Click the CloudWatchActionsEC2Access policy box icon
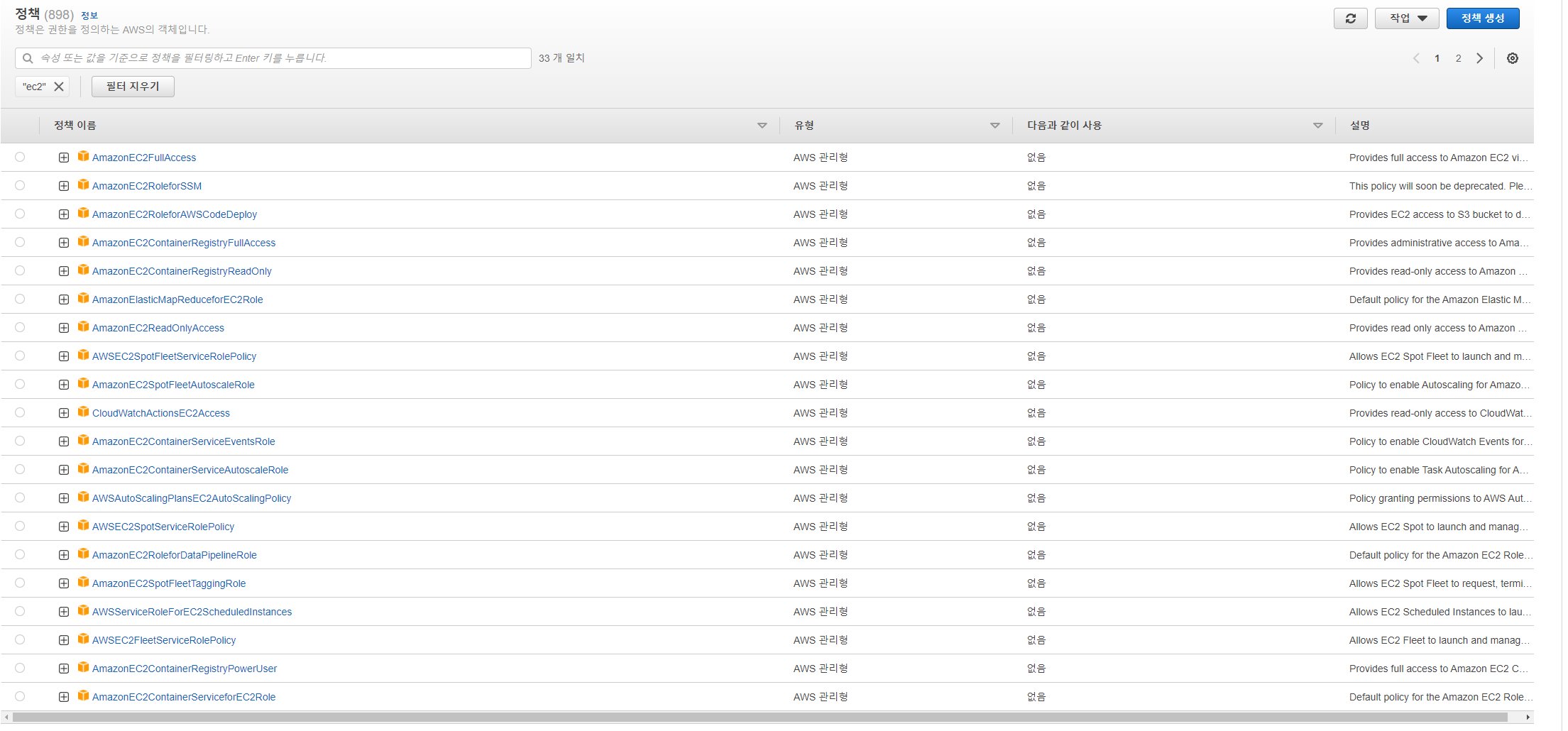Screen dimensions: 1568x731 [x=83, y=412]
